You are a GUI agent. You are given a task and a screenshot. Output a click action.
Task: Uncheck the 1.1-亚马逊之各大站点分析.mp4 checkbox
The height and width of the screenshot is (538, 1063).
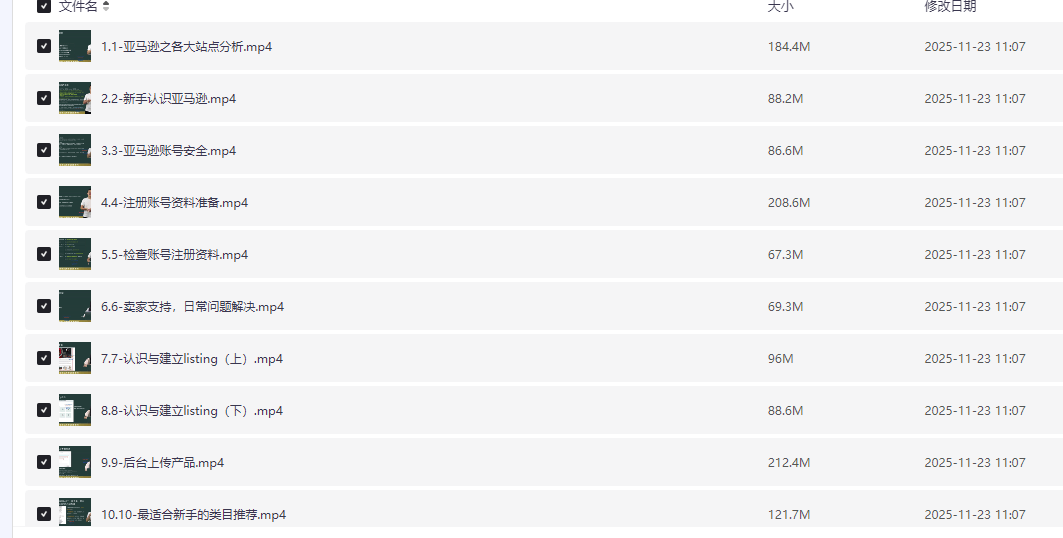(x=44, y=46)
